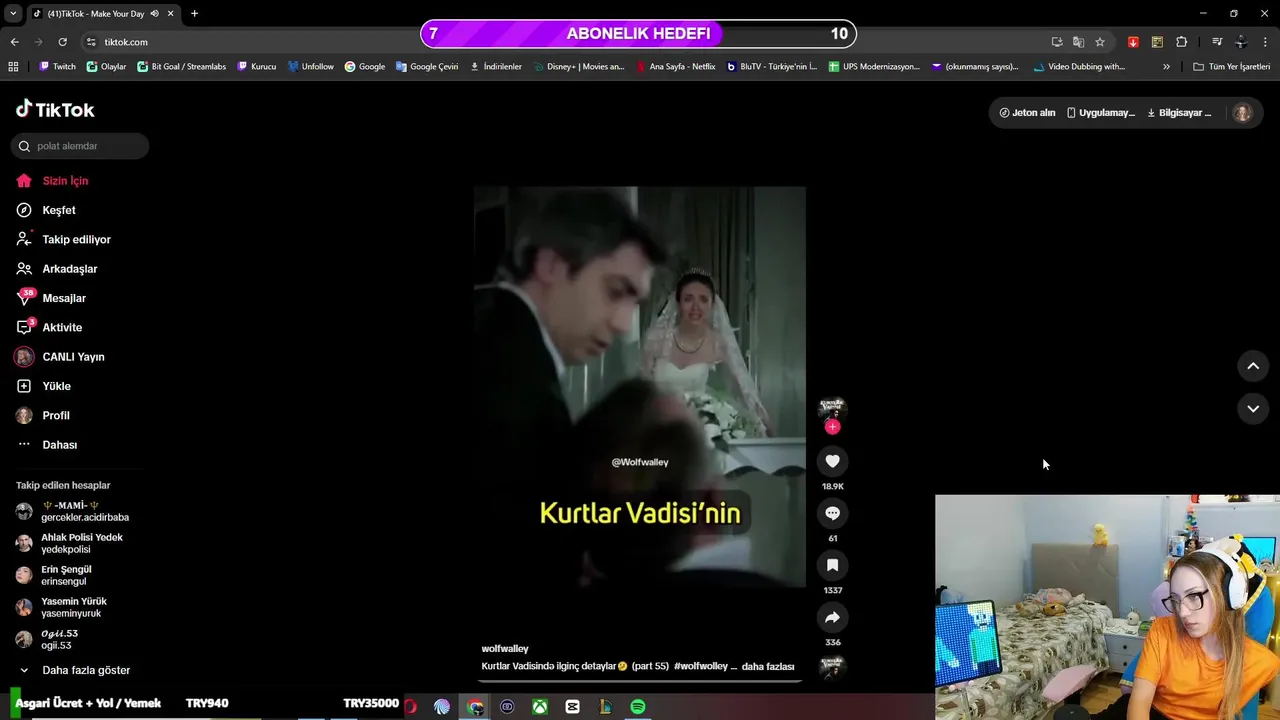Expand followed accounts with Daha fazla göster

75,670
